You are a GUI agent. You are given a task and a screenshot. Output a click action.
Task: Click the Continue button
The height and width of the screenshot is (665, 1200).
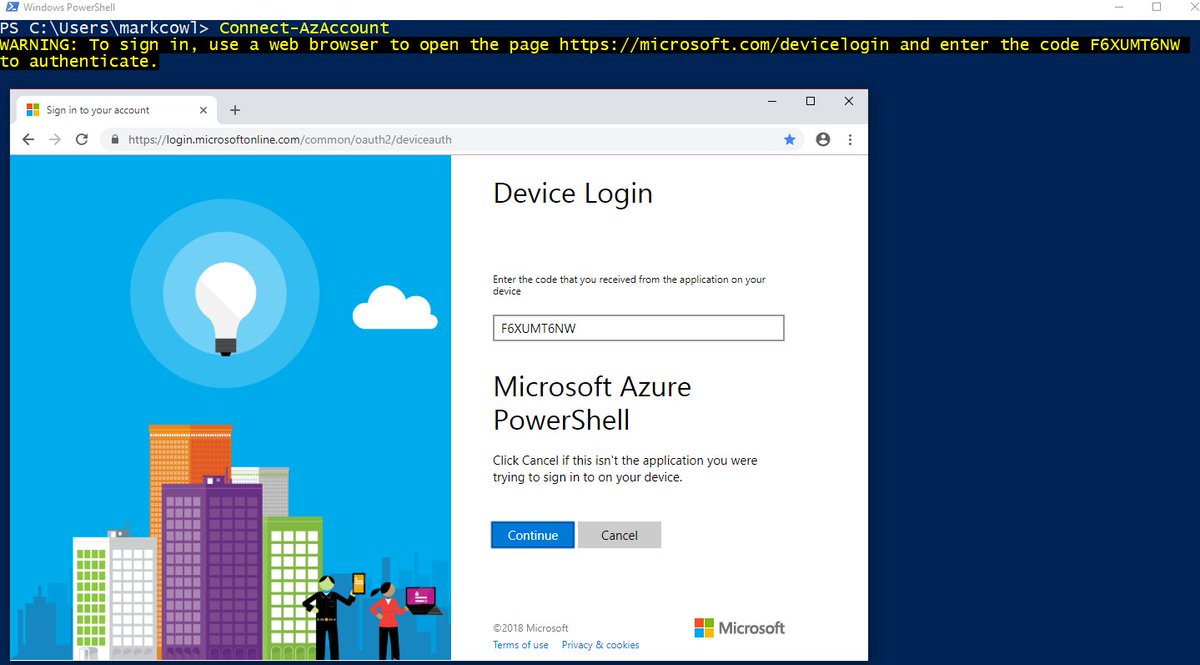(x=532, y=535)
